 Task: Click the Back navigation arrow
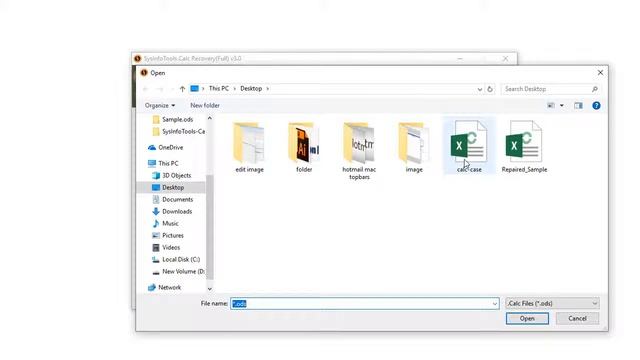coord(146,89)
